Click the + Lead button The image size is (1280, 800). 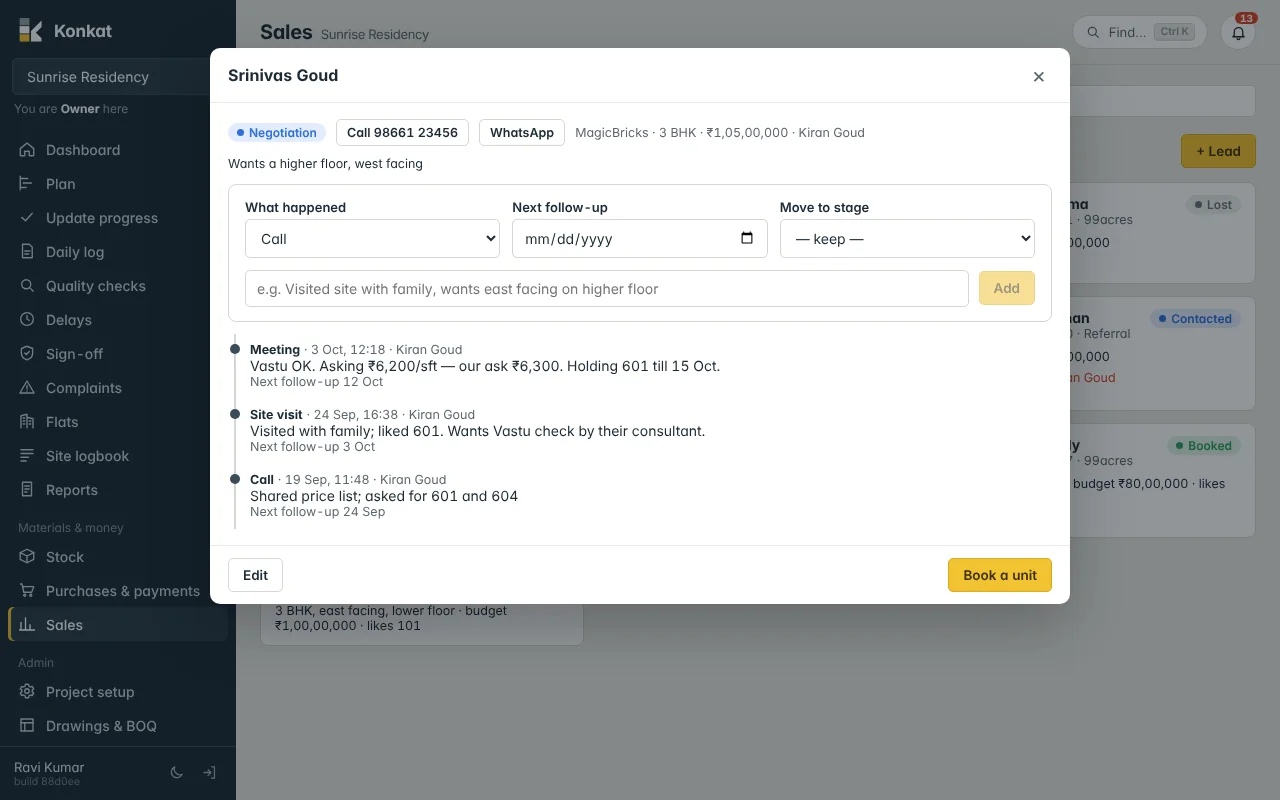point(1218,151)
